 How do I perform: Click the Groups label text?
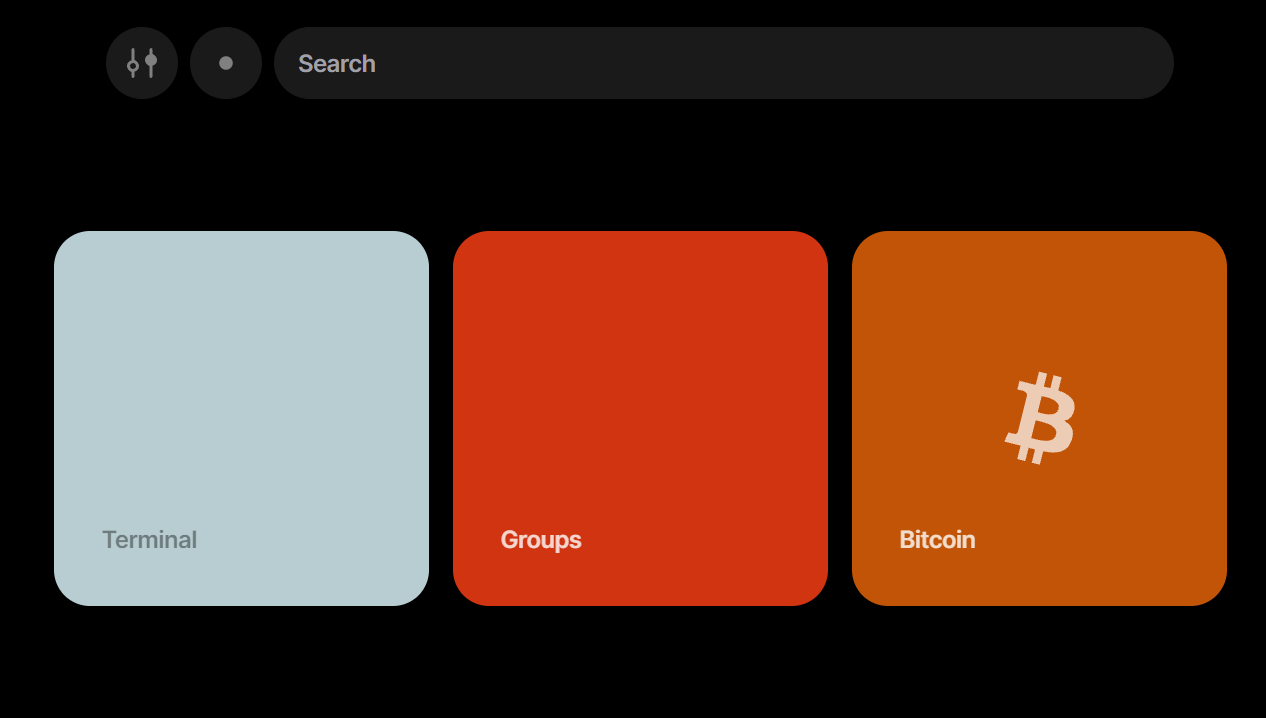click(x=540, y=539)
